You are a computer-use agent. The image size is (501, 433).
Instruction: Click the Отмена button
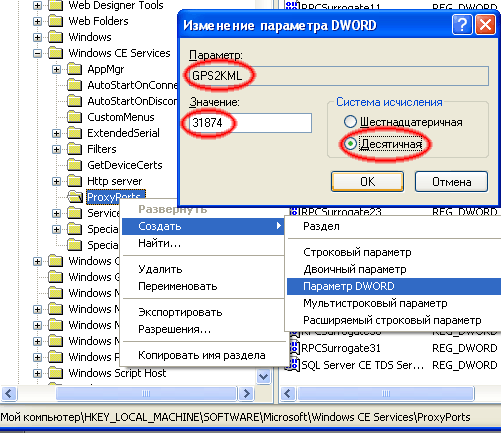click(451, 182)
